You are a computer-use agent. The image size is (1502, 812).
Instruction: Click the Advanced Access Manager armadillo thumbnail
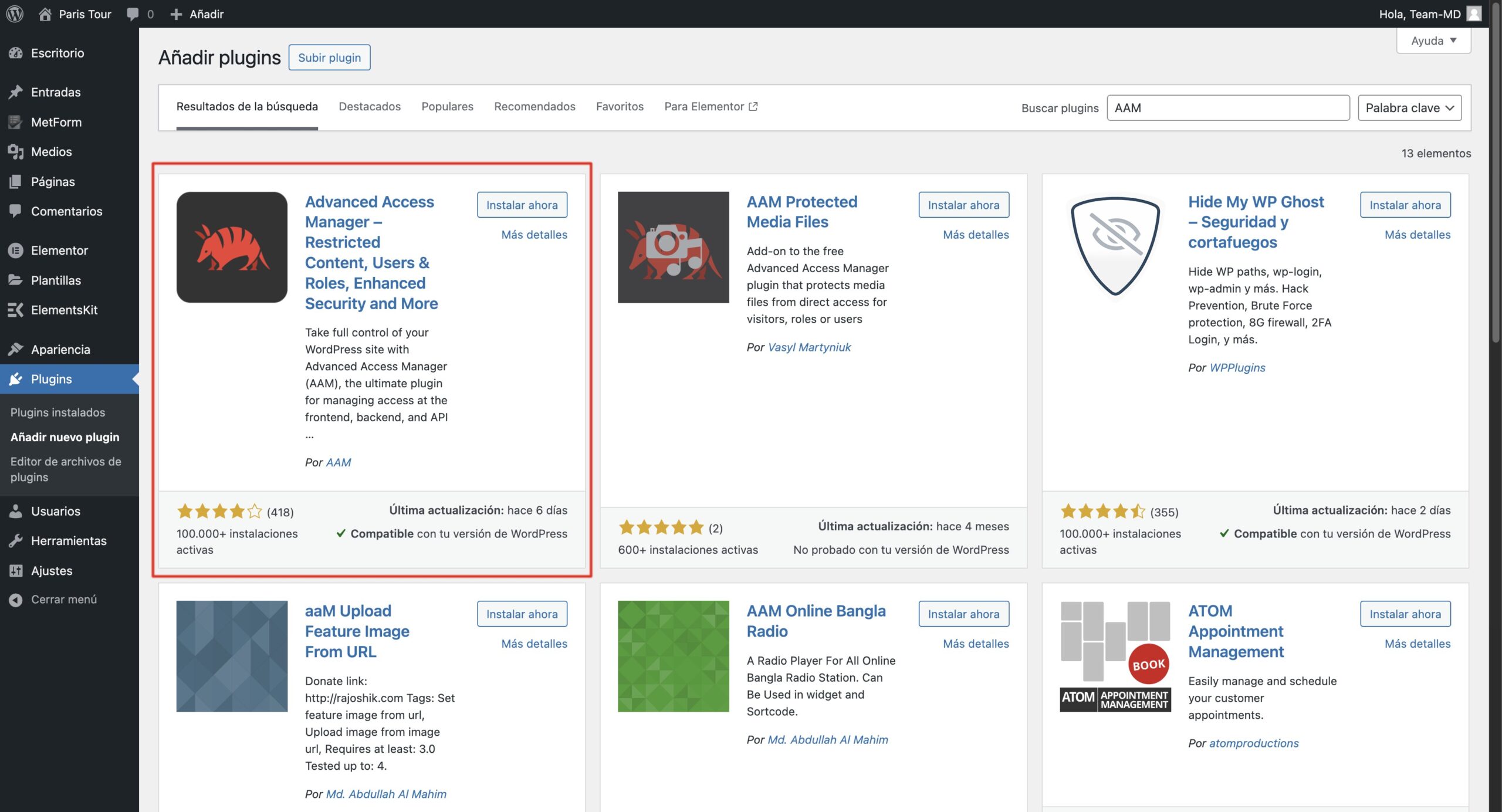pos(232,247)
